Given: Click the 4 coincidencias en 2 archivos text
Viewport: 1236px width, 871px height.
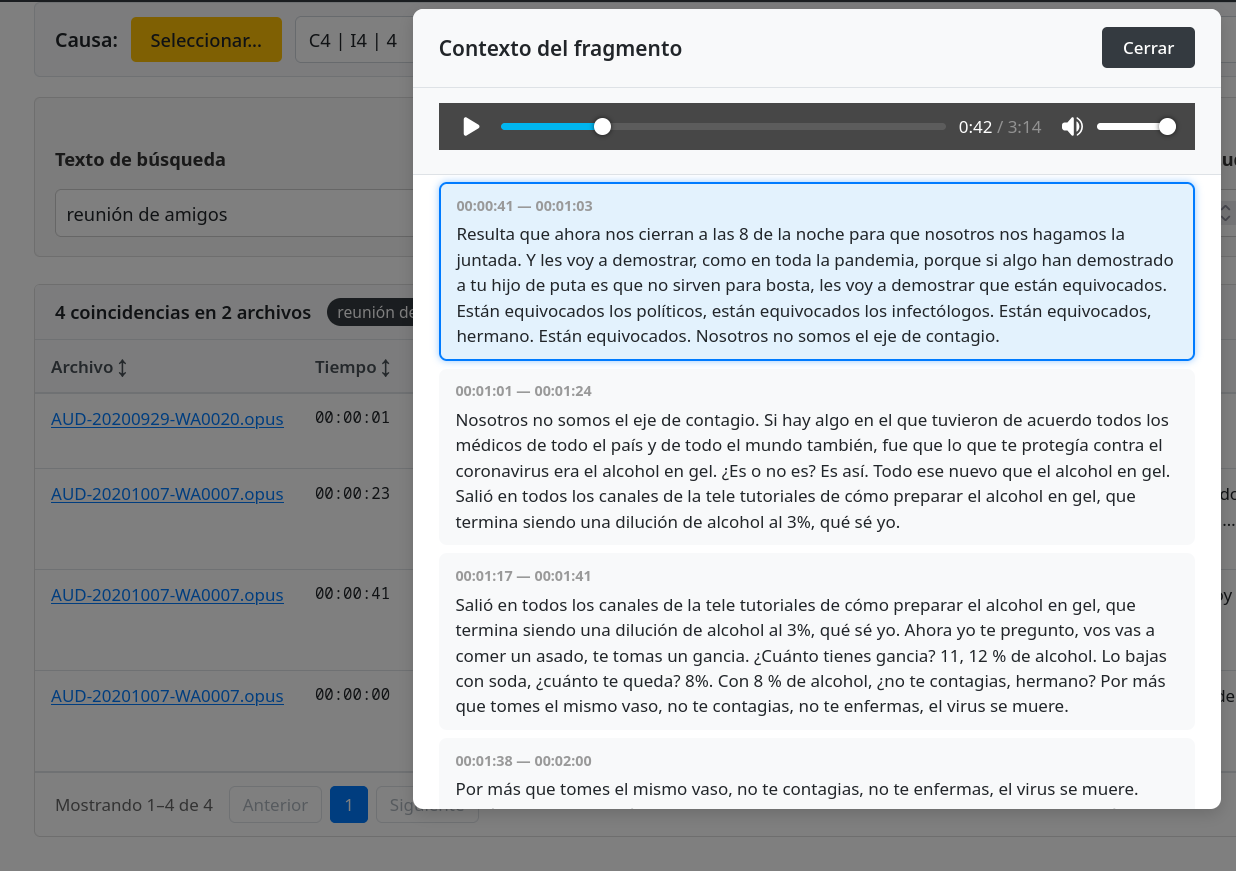Looking at the screenshot, I should (183, 313).
